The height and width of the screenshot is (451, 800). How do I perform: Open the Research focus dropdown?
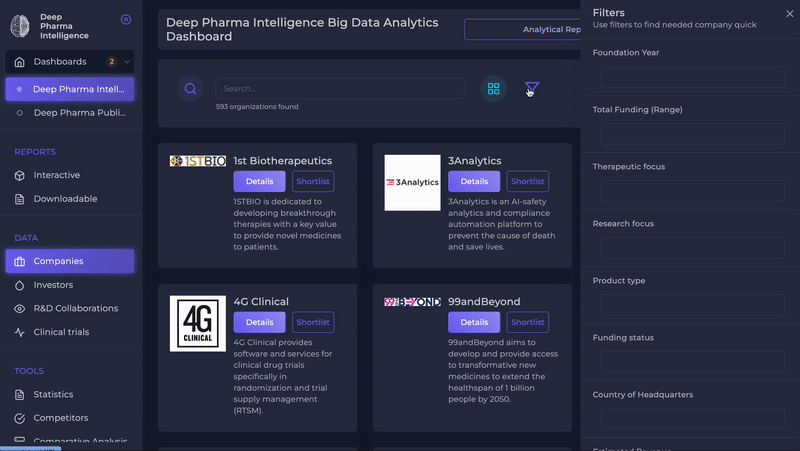click(x=692, y=248)
